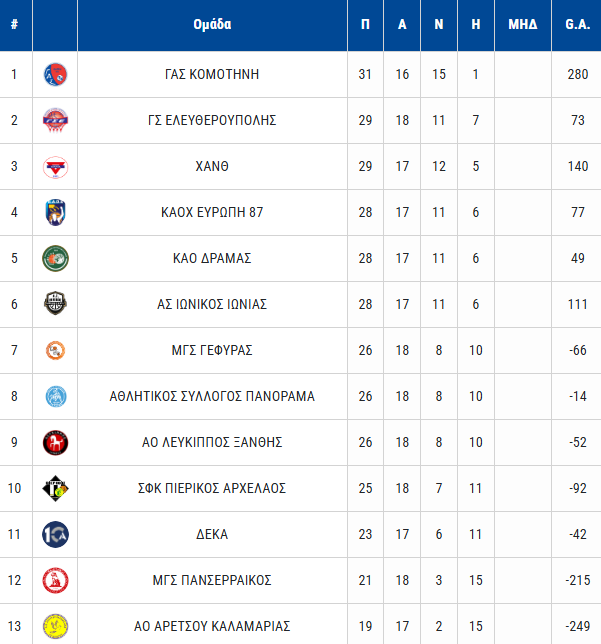
Task: Click the ΜΓΣ ΓΕΦΥΡΑΣ team logo
Action: [x=55, y=350]
